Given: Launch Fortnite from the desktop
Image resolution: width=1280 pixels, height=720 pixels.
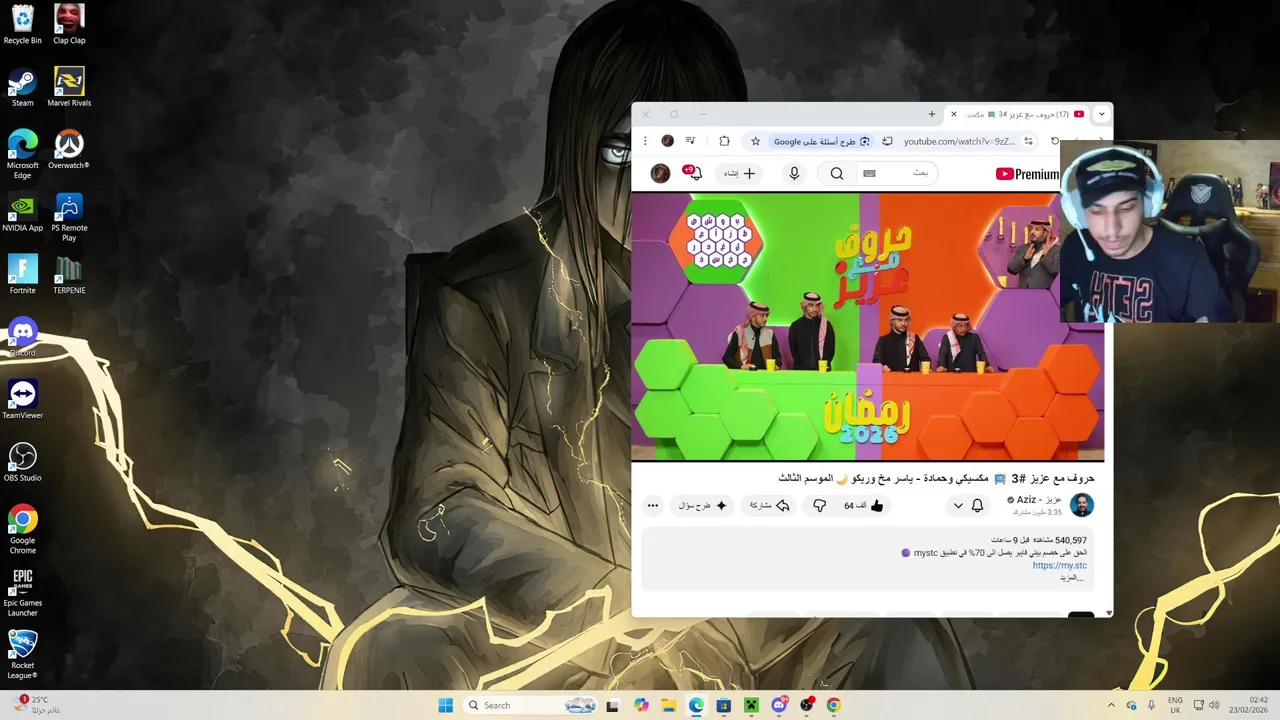Looking at the screenshot, I should coord(22,275).
